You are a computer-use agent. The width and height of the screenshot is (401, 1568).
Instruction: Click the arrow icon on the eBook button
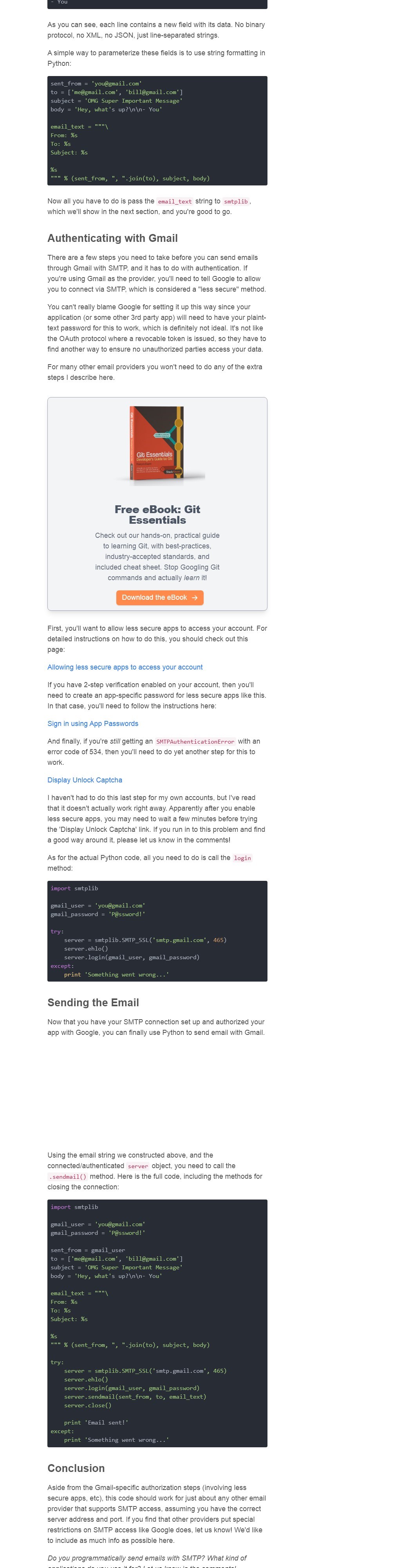tap(195, 598)
